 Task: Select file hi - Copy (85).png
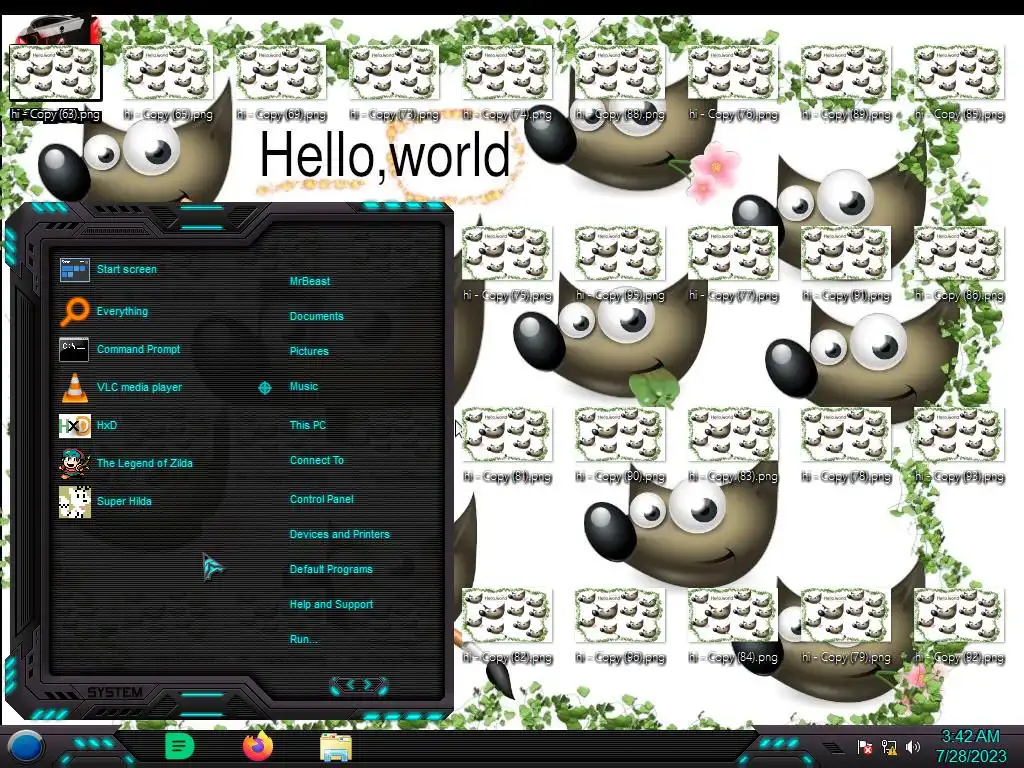click(x=959, y=82)
